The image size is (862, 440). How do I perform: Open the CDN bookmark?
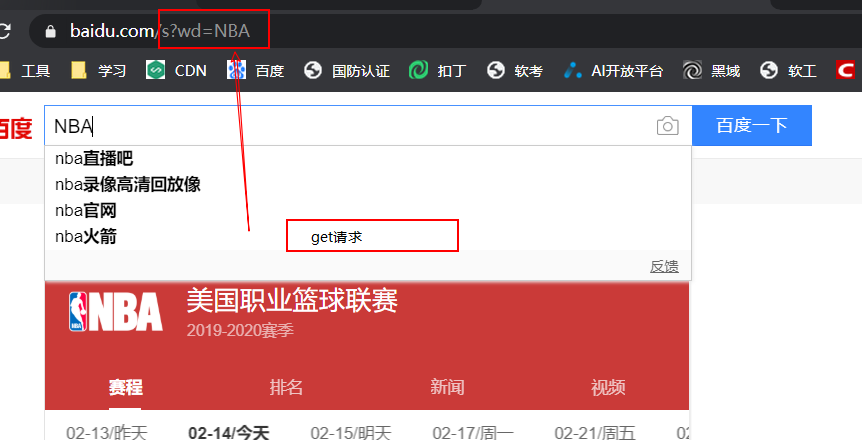pyautogui.click(x=176, y=70)
